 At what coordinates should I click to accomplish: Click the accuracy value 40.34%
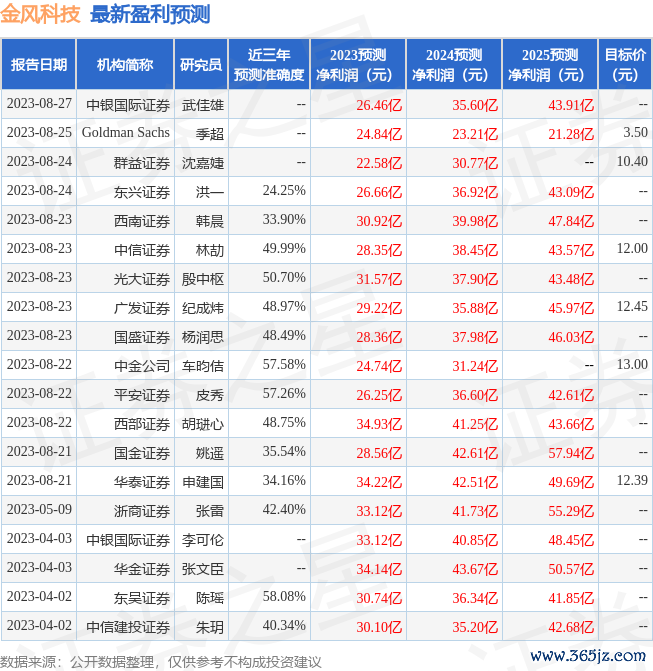pyautogui.click(x=284, y=626)
